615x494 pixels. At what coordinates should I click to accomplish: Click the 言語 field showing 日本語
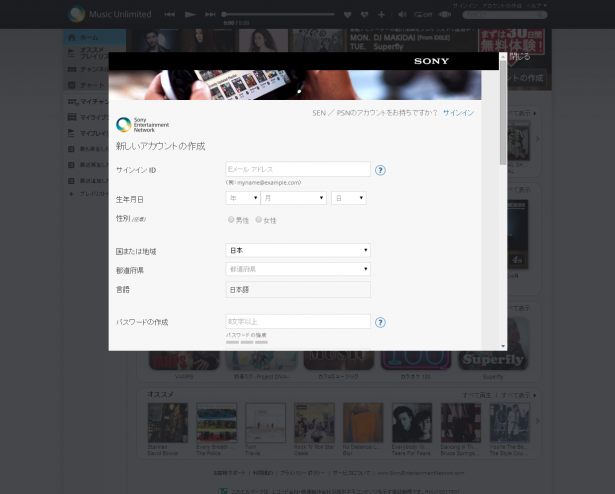click(298, 290)
